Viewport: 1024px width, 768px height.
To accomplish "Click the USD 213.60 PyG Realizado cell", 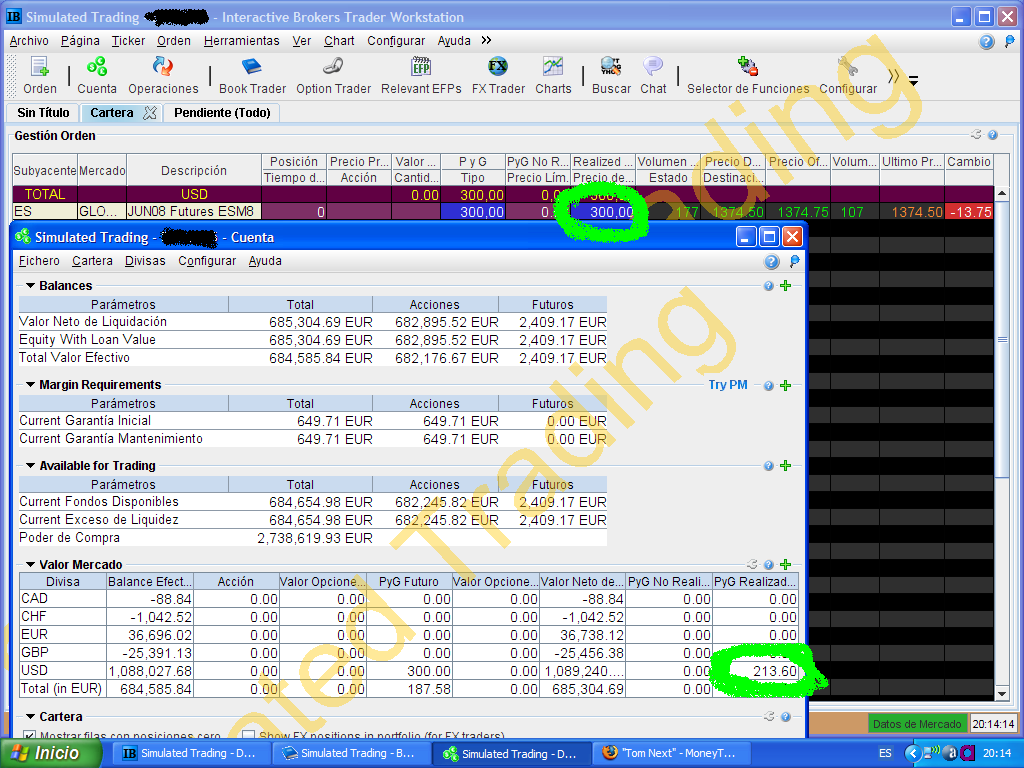I will (x=755, y=671).
